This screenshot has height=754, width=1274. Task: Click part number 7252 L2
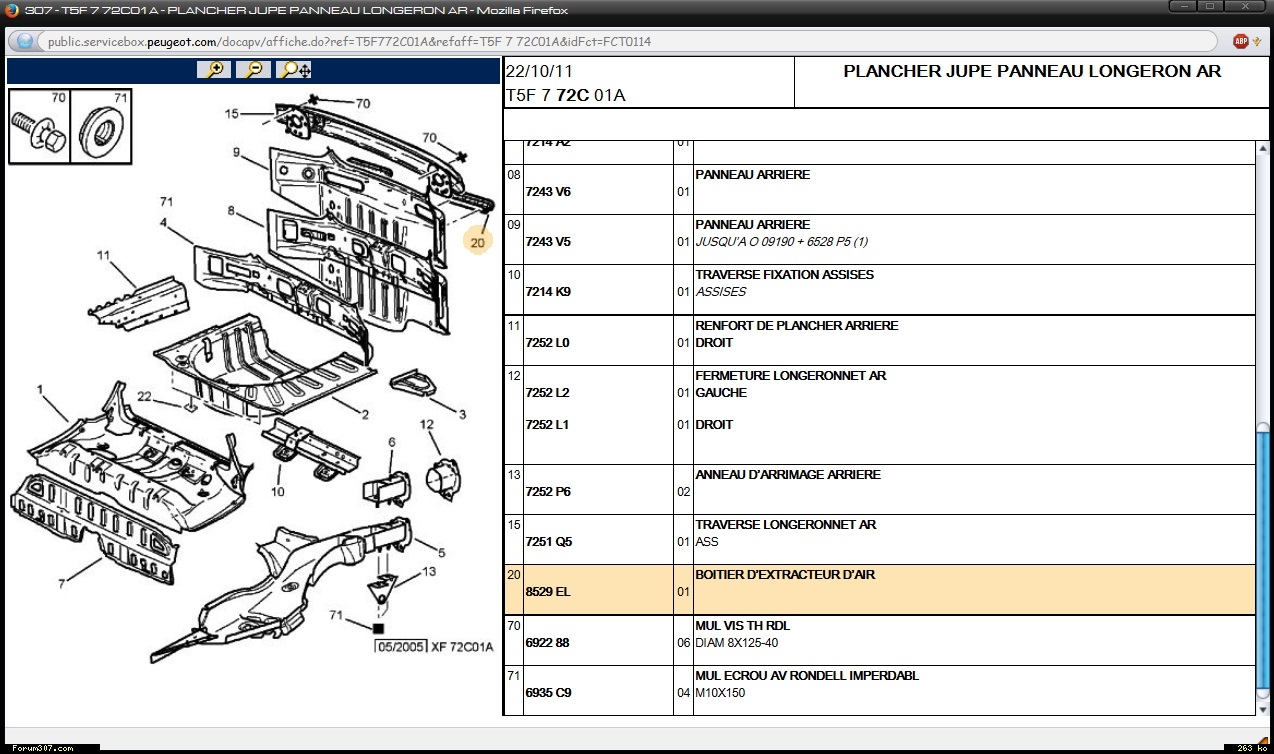click(547, 393)
